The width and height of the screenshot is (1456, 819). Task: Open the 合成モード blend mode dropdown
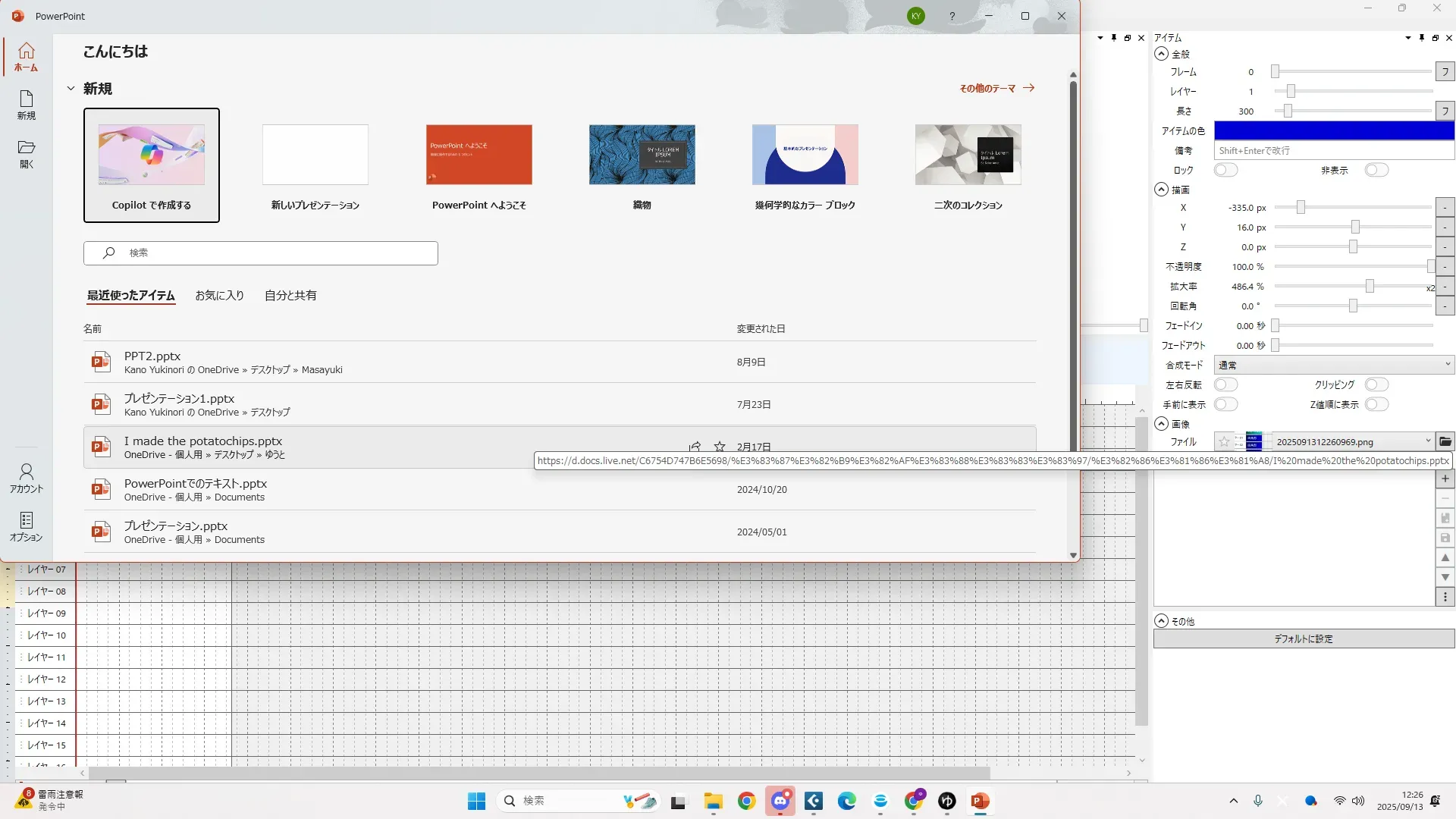click(1333, 365)
